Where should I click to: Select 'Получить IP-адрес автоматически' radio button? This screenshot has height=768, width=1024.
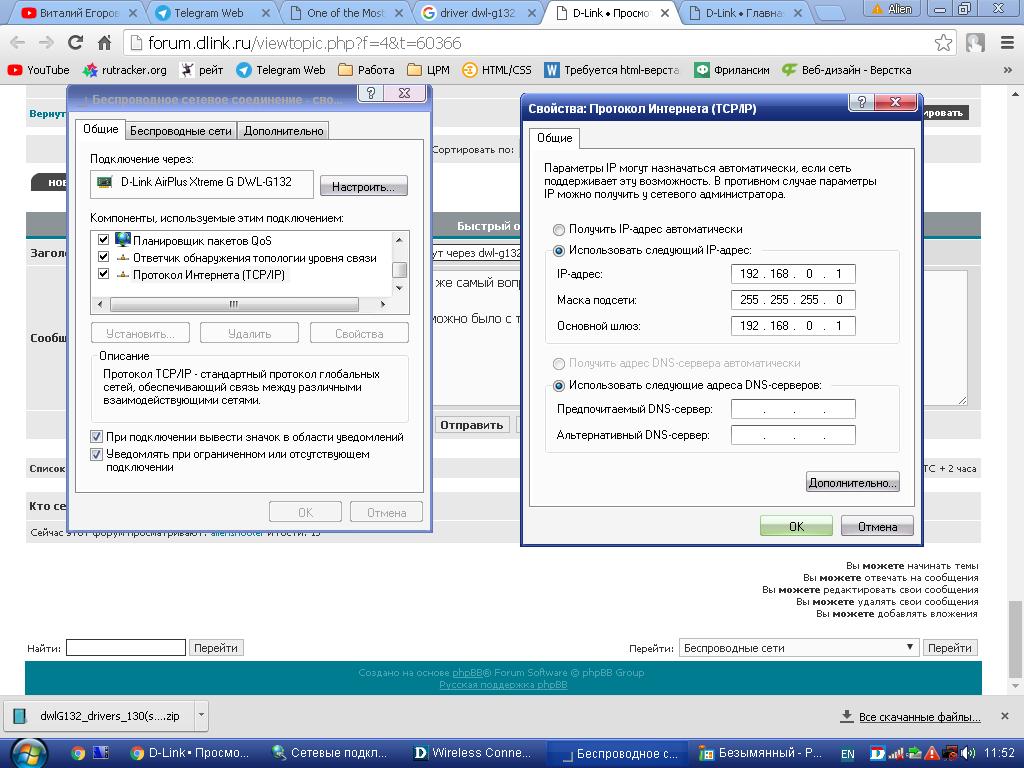pos(559,229)
